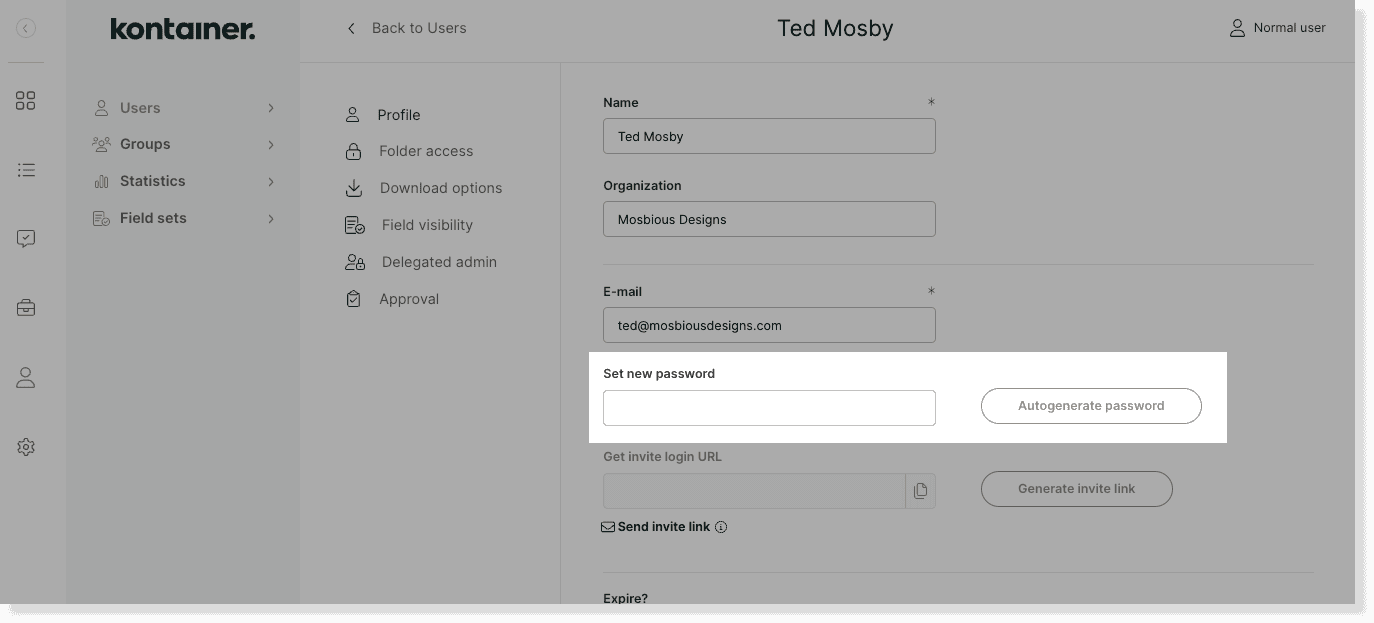
Task: Open the user profile icon in sidebar
Action: pos(26,377)
